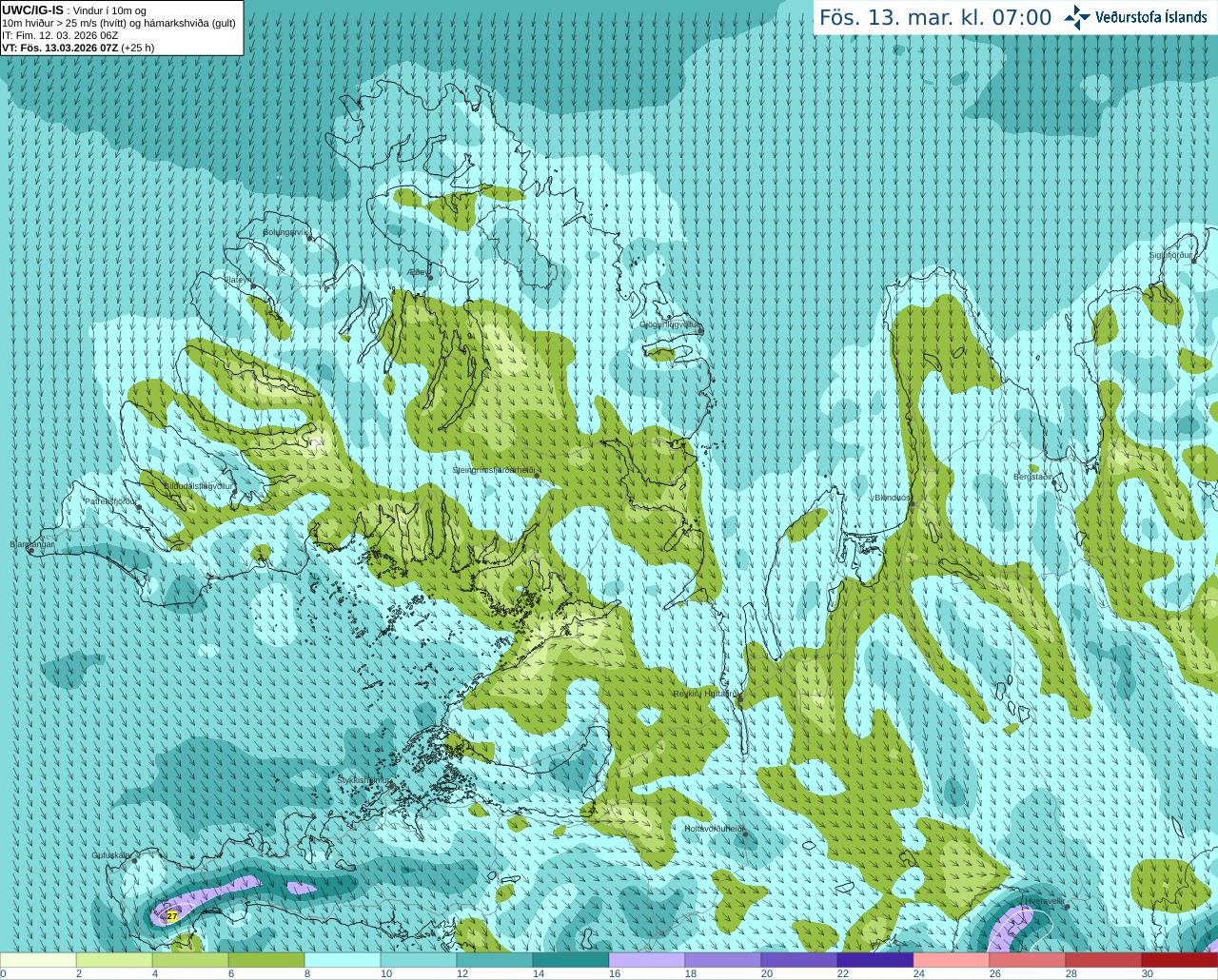
Task: Pick the 20–22 m/s purple legend swatch
Action: (x=799, y=960)
